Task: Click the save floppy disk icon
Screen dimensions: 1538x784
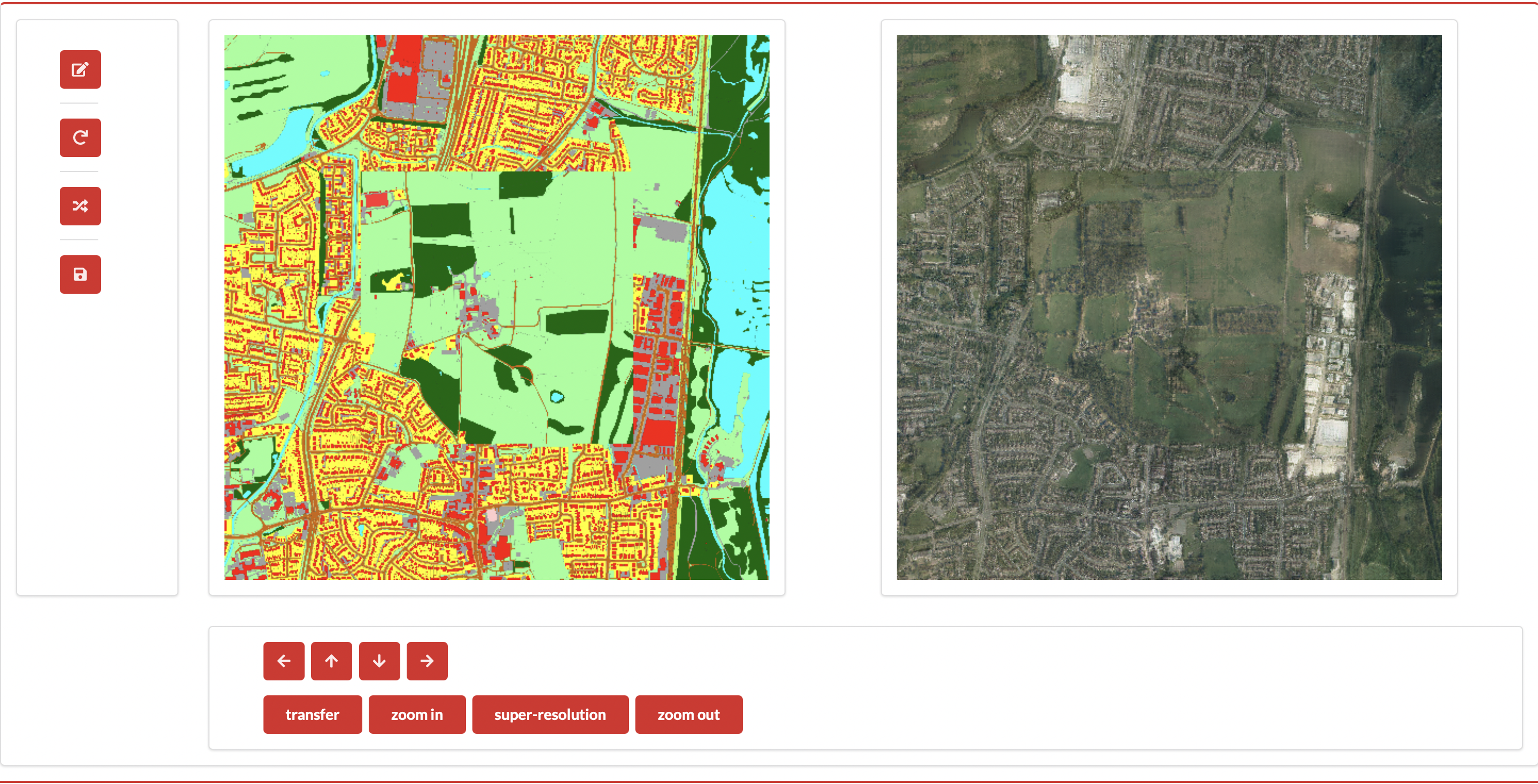Action: [x=80, y=275]
